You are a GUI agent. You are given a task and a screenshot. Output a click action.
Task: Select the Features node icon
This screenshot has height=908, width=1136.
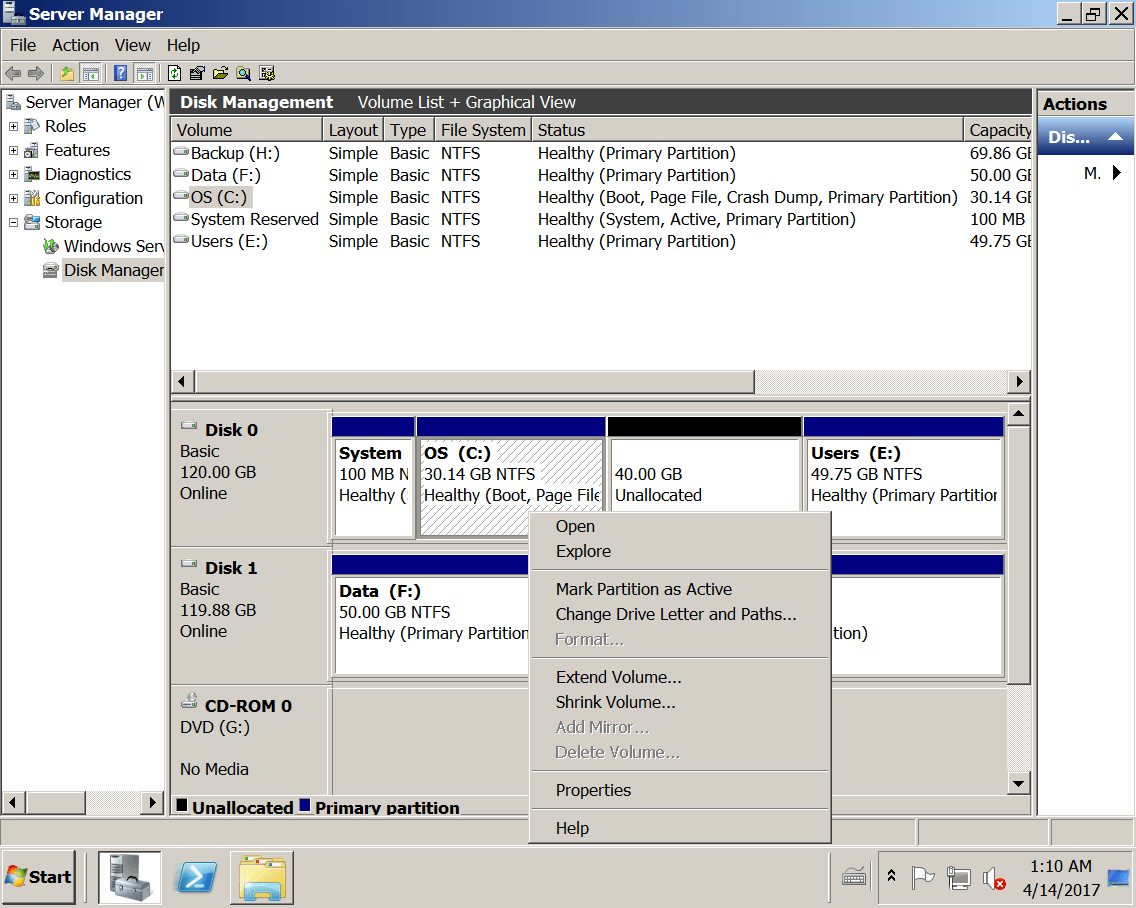tap(32, 150)
